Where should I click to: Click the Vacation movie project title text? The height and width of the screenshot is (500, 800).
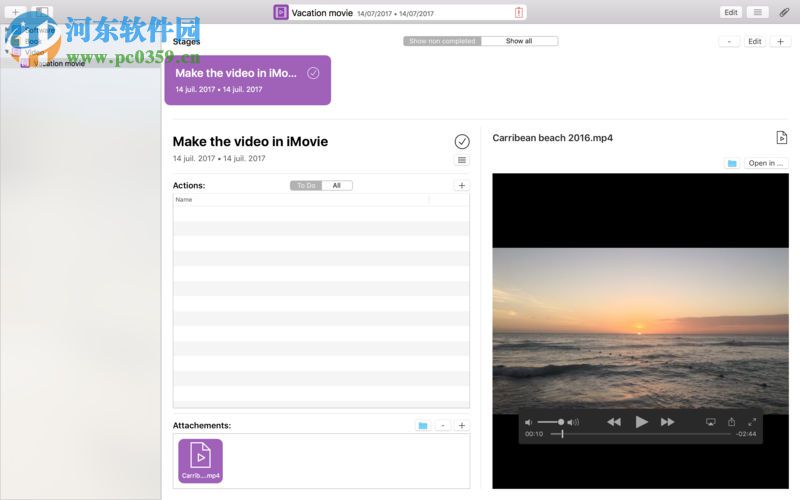(x=322, y=13)
